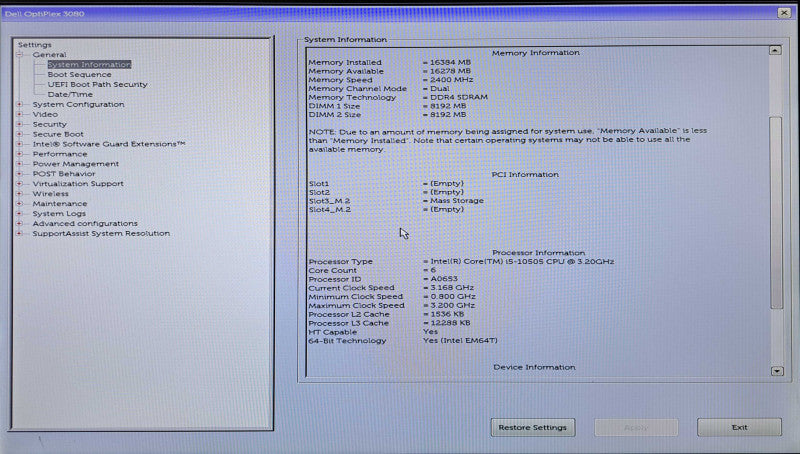Viewport: 800px width, 454px height.
Task: Expand the Virtualization Support plus icon
Action: click(x=19, y=184)
